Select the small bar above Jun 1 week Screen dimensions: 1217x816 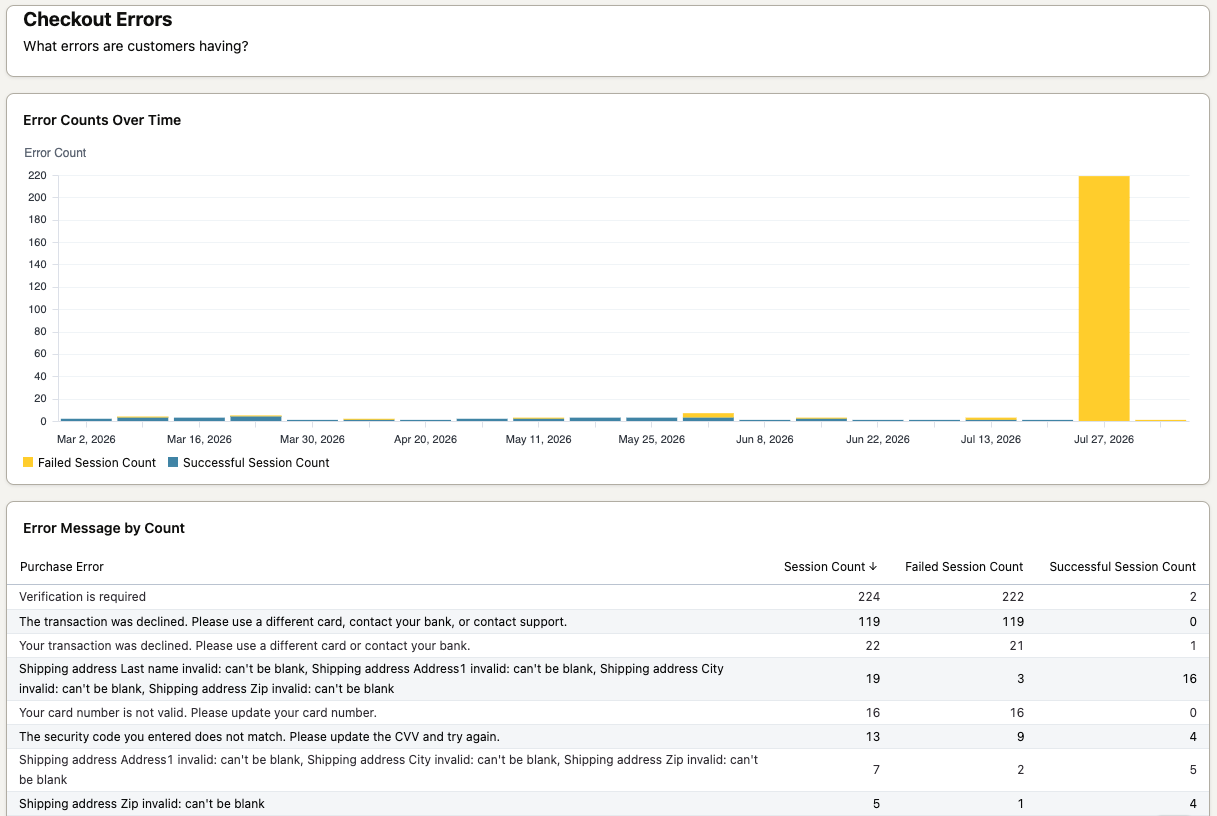pyautogui.click(x=709, y=417)
